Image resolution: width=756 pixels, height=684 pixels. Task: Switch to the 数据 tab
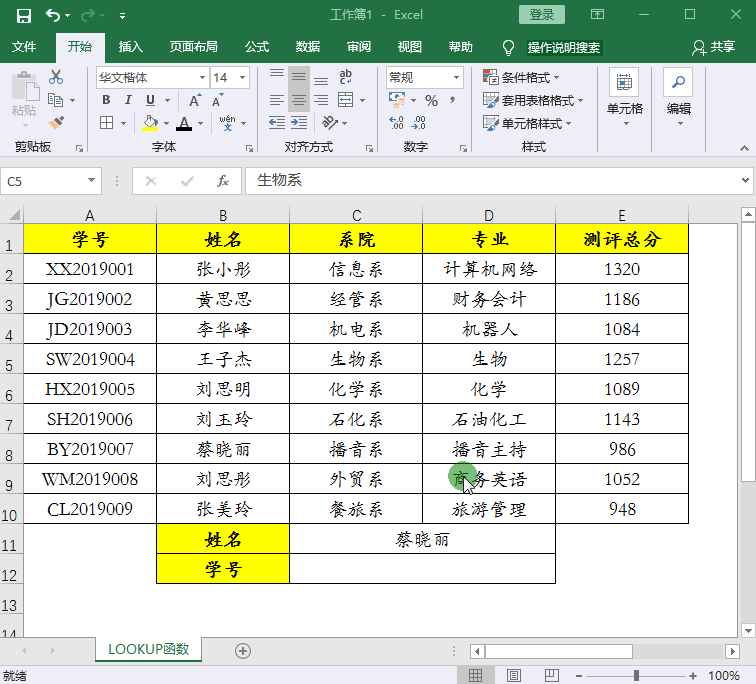point(308,47)
